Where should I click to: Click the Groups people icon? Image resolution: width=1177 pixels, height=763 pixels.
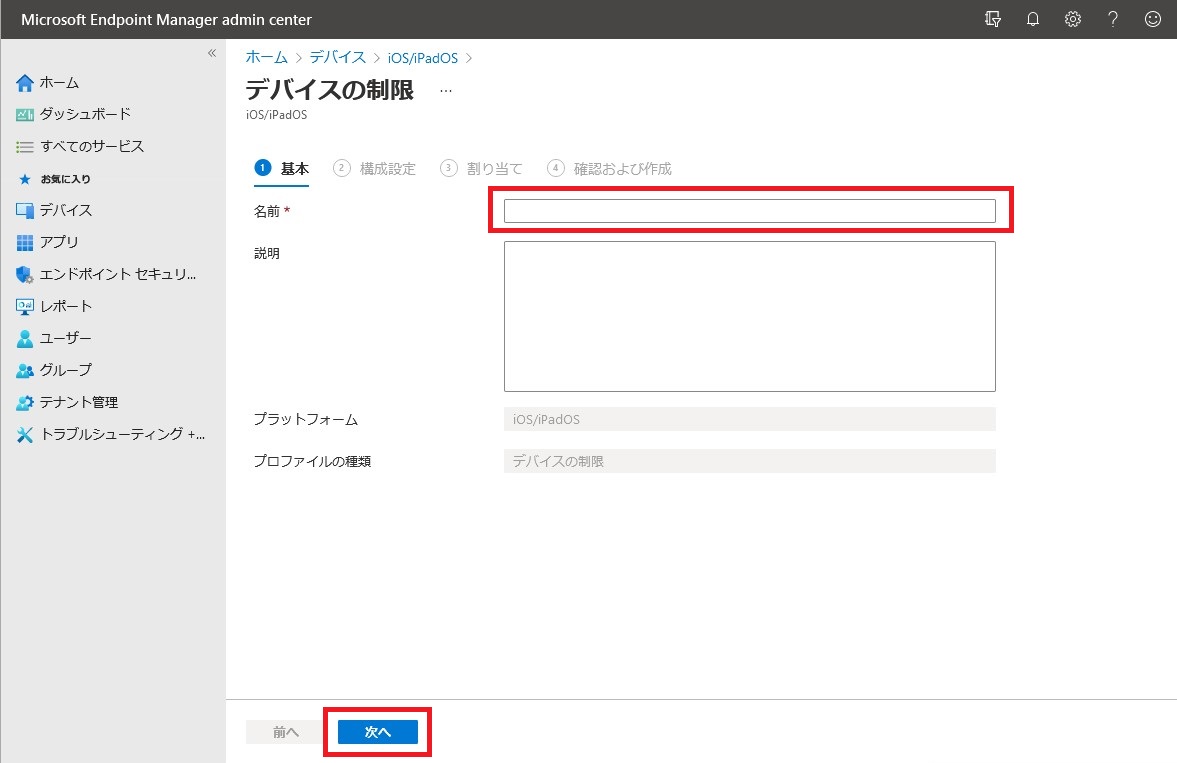25,370
